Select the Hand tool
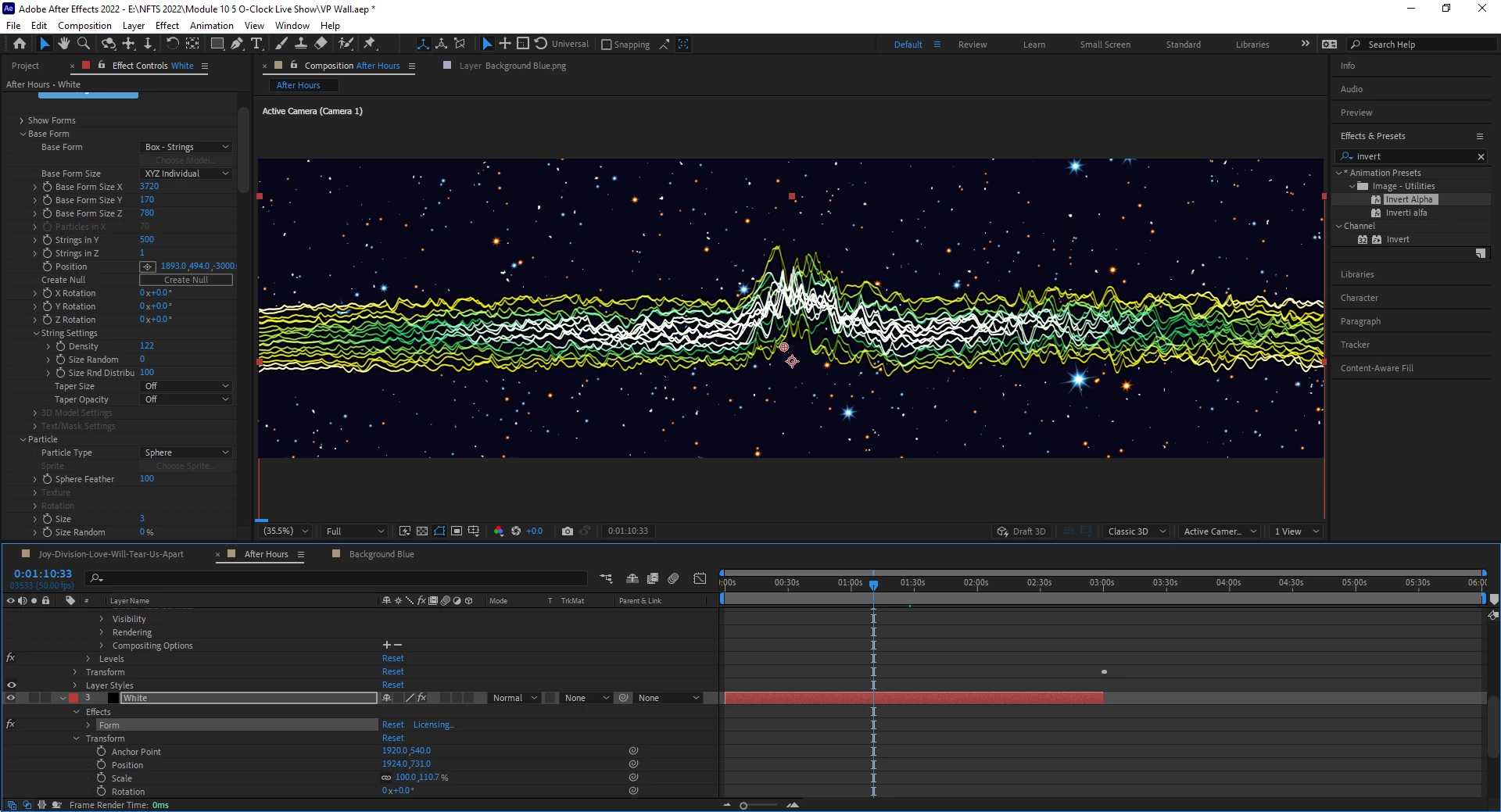1501x812 pixels. tap(63, 44)
